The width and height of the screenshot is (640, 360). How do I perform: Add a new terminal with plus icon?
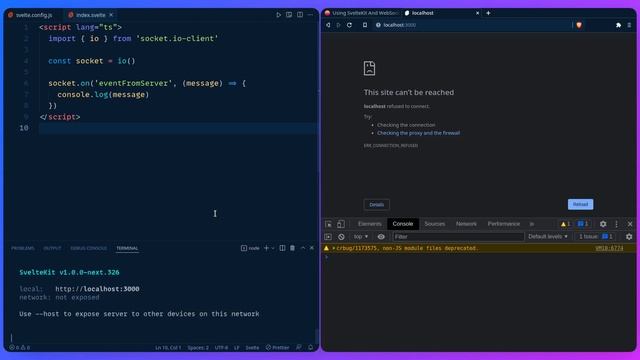[266, 248]
